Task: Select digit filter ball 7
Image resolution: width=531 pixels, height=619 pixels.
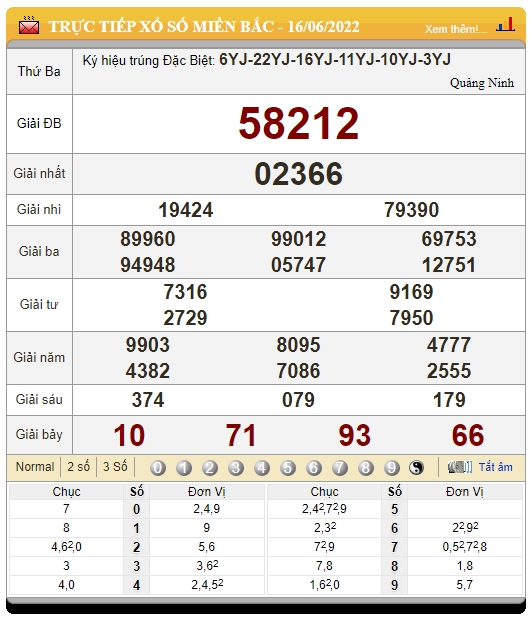Action: pyautogui.click(x=340, y=468)
